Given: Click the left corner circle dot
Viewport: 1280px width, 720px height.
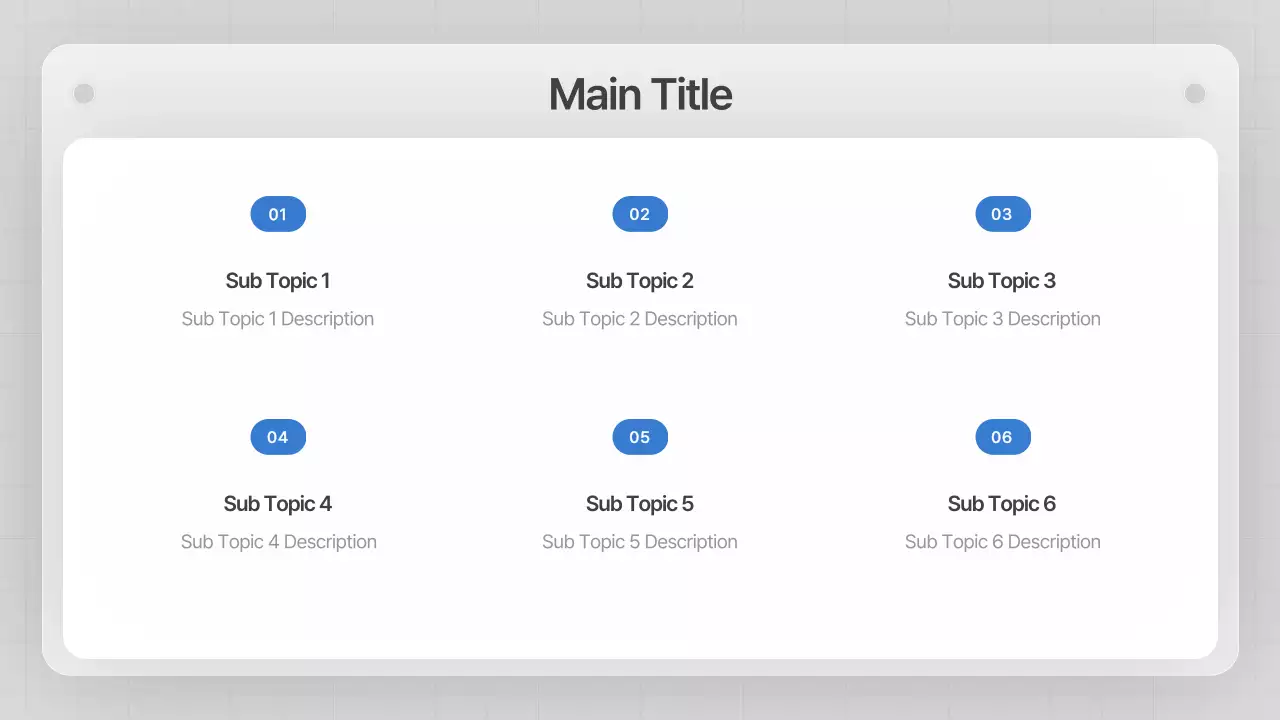Looking at the screenshot, I should 84,93.
